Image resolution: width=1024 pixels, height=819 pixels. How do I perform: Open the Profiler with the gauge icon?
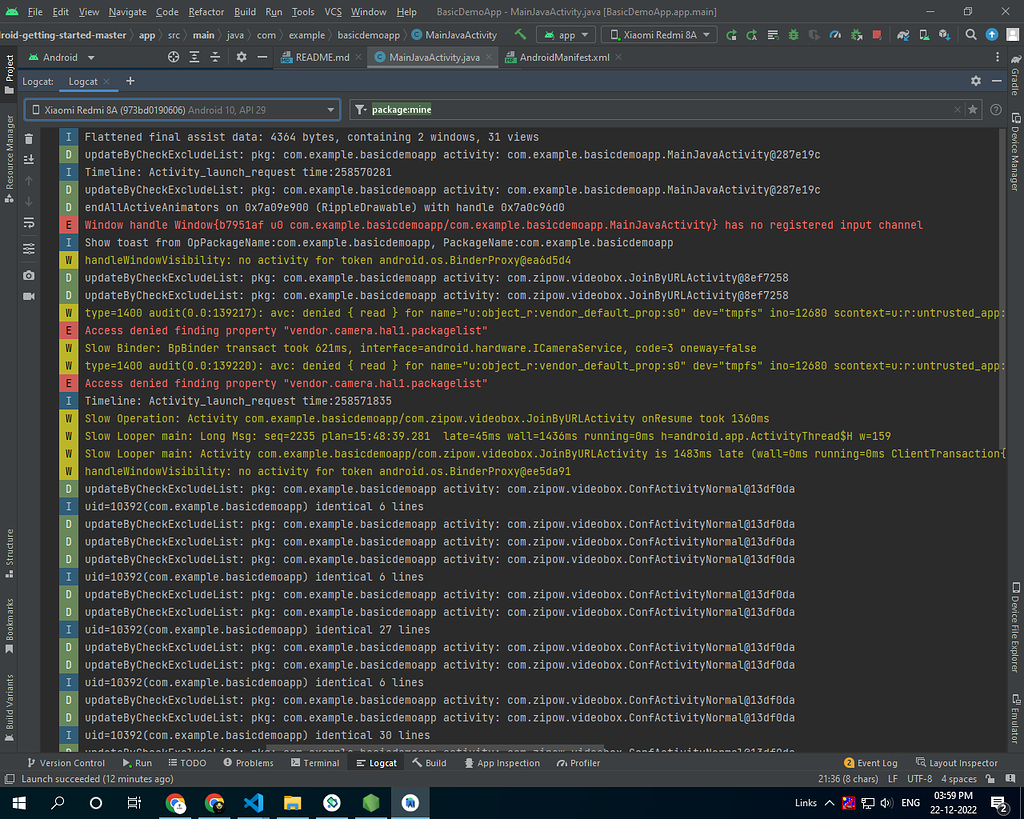click(x=834, y=33)
